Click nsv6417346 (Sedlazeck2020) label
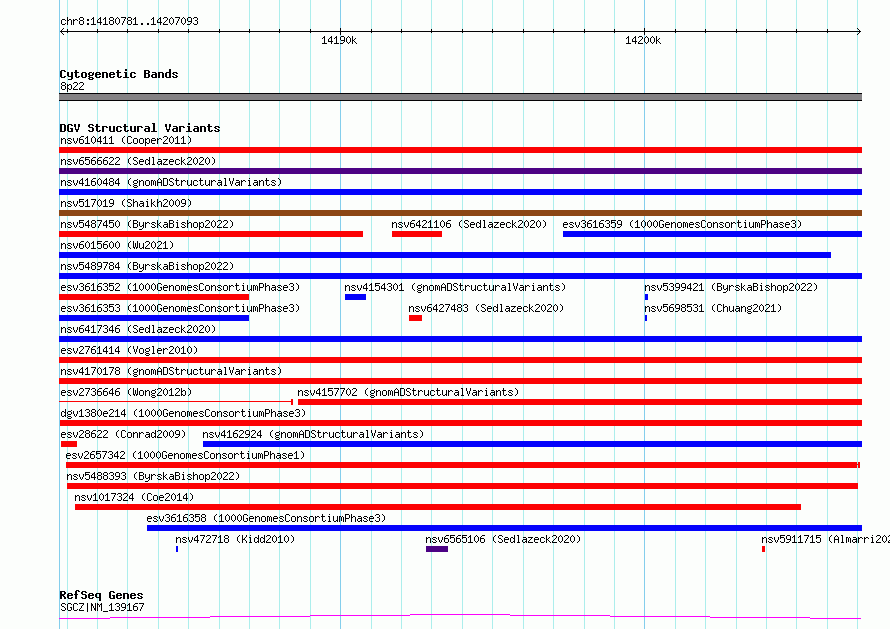This screenshot has height=629, width=890. (138, 329)
